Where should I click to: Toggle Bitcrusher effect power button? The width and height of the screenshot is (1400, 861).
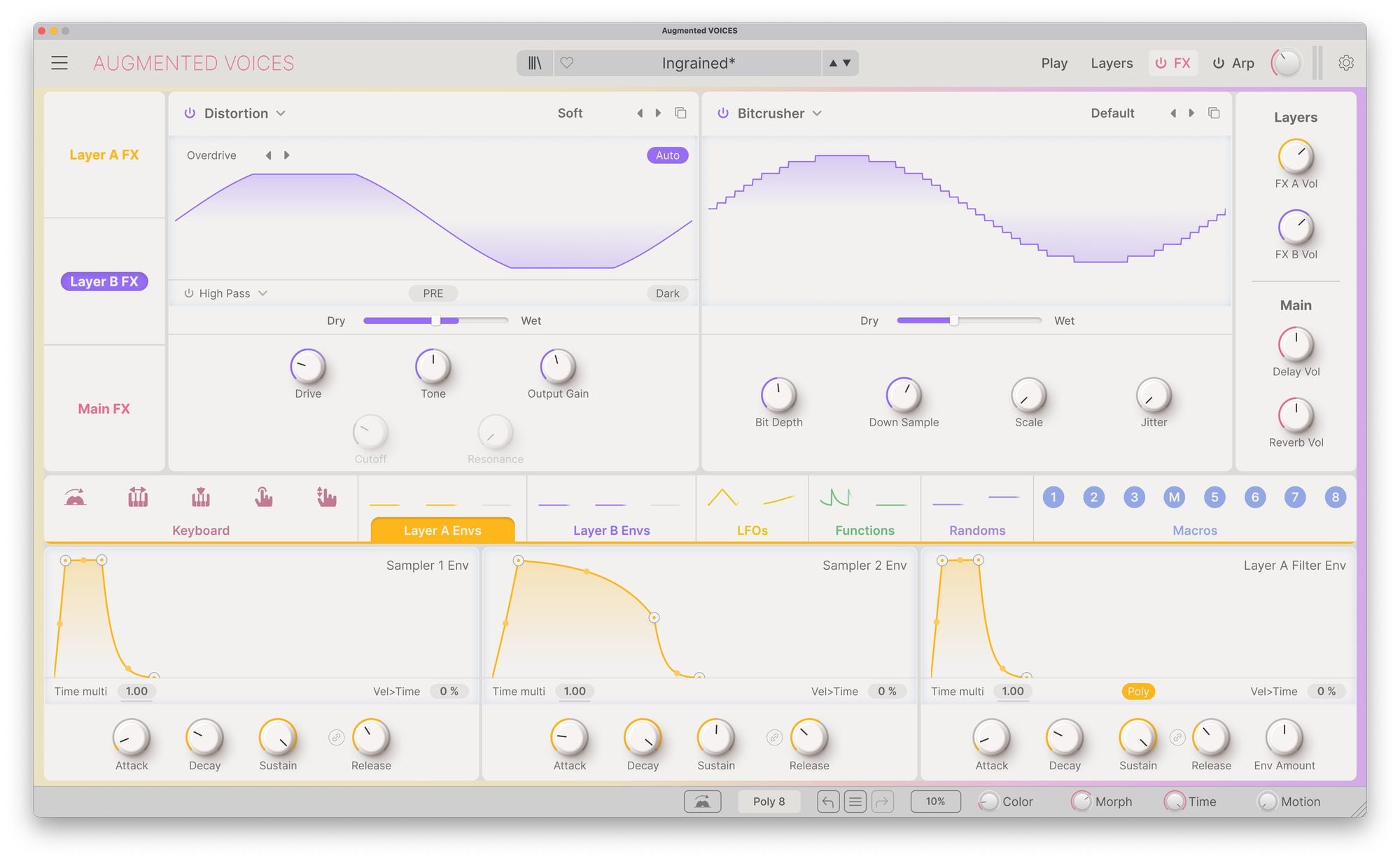pos(723,113)
